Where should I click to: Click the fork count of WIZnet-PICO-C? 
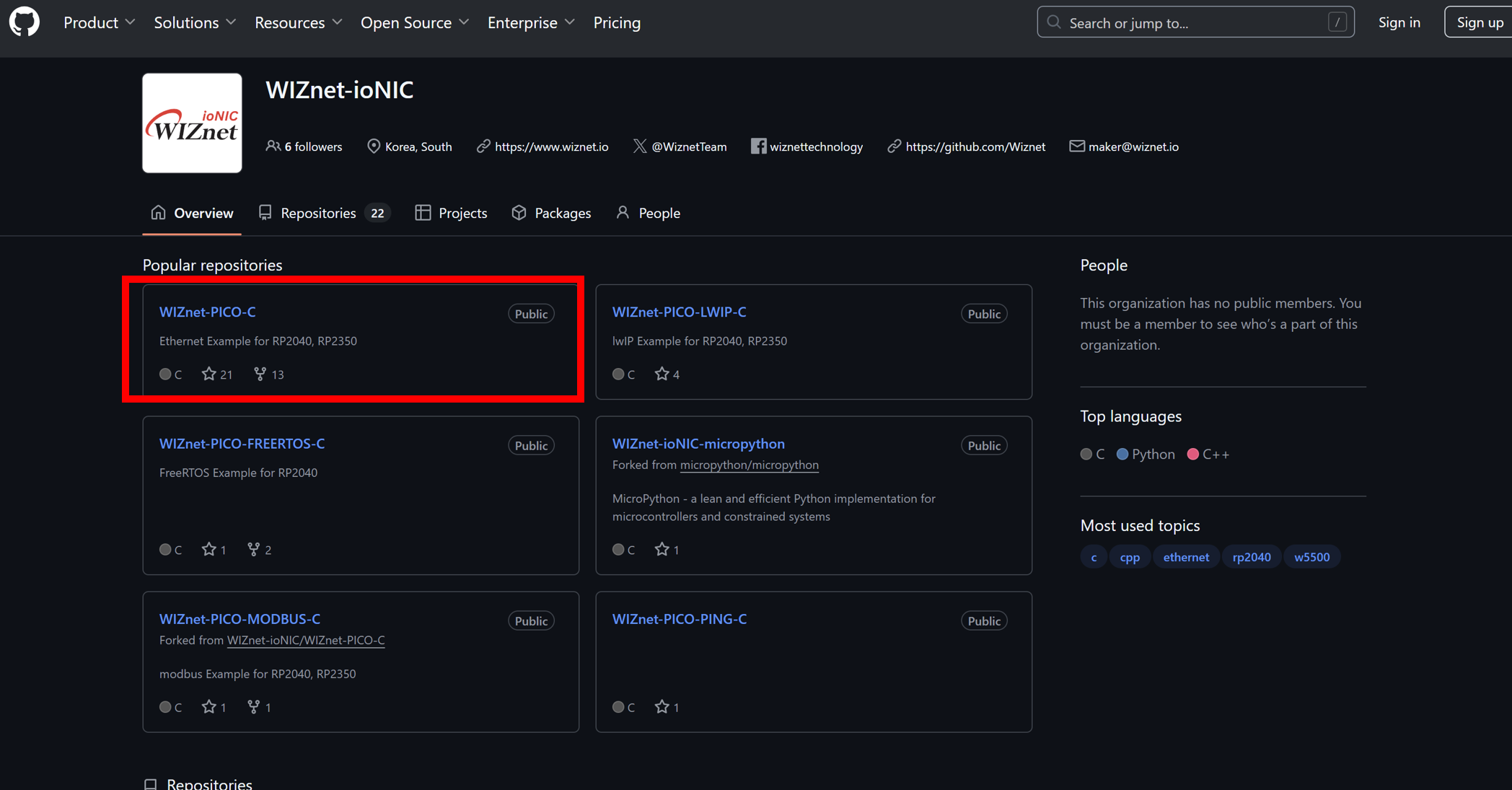pyautogui.click(x=269, y=374)
